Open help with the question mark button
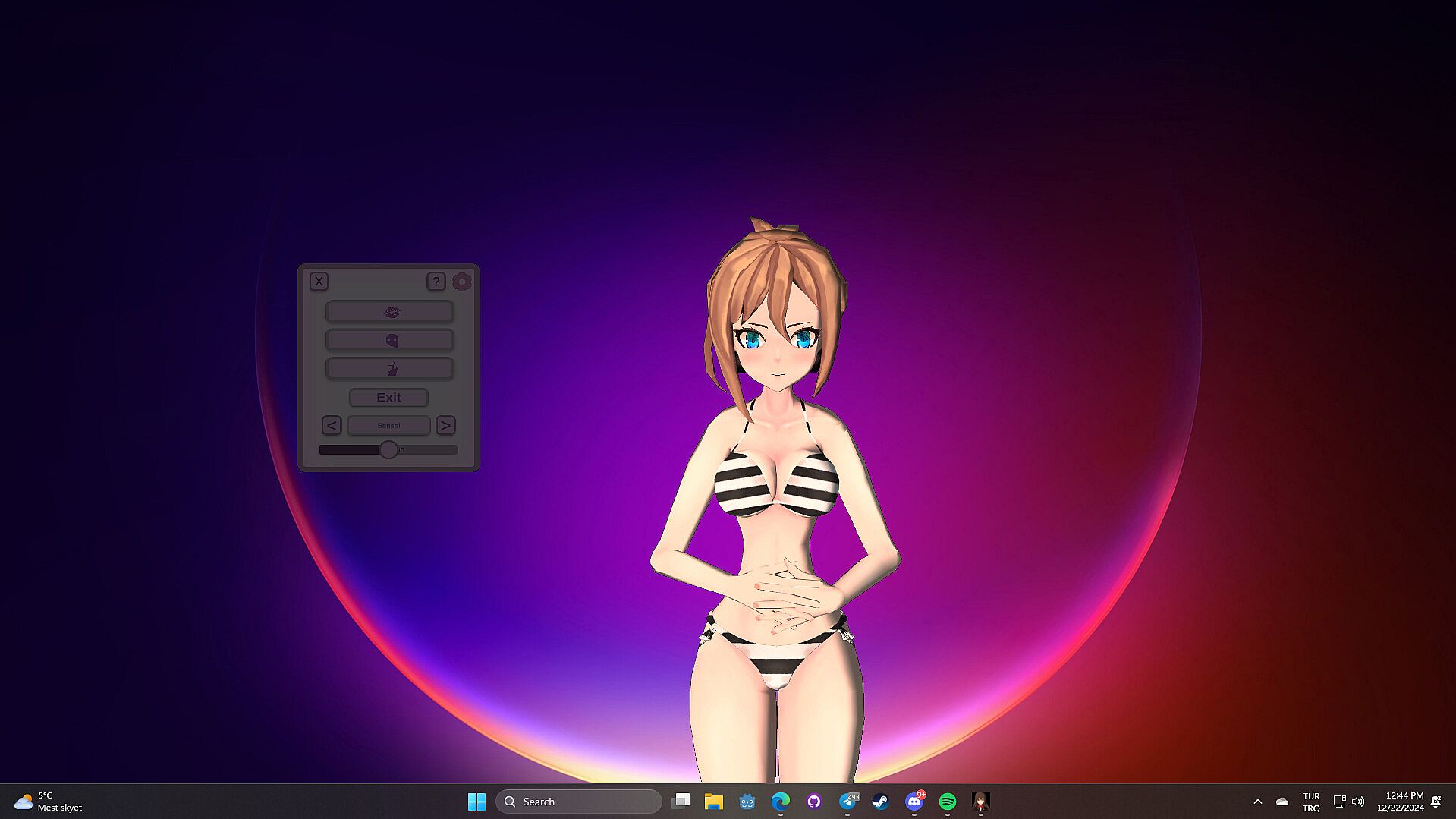 click(436, 282)
